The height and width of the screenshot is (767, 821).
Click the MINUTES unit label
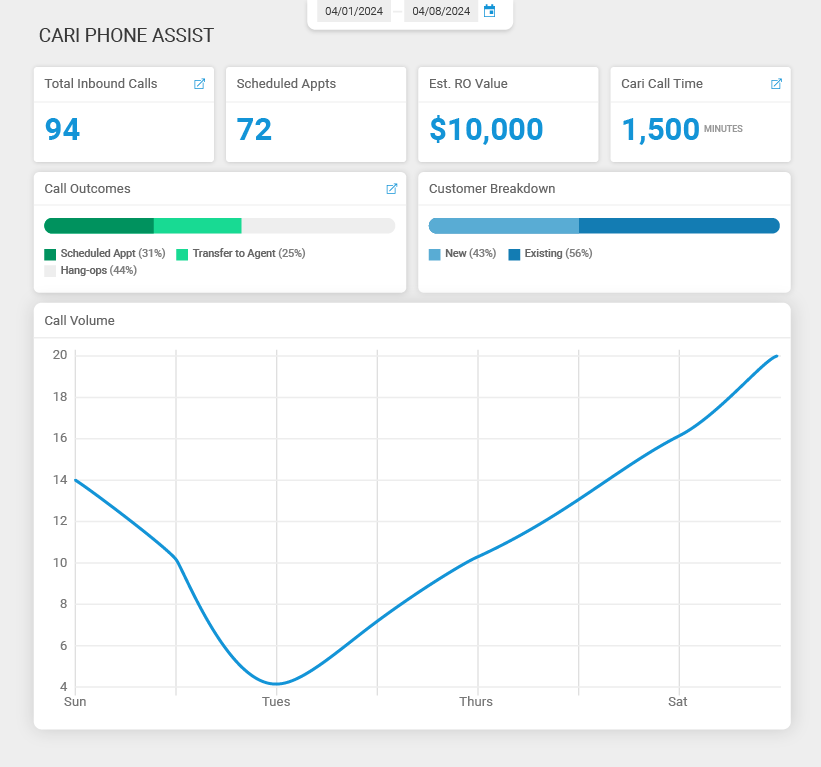click(723, 129)
